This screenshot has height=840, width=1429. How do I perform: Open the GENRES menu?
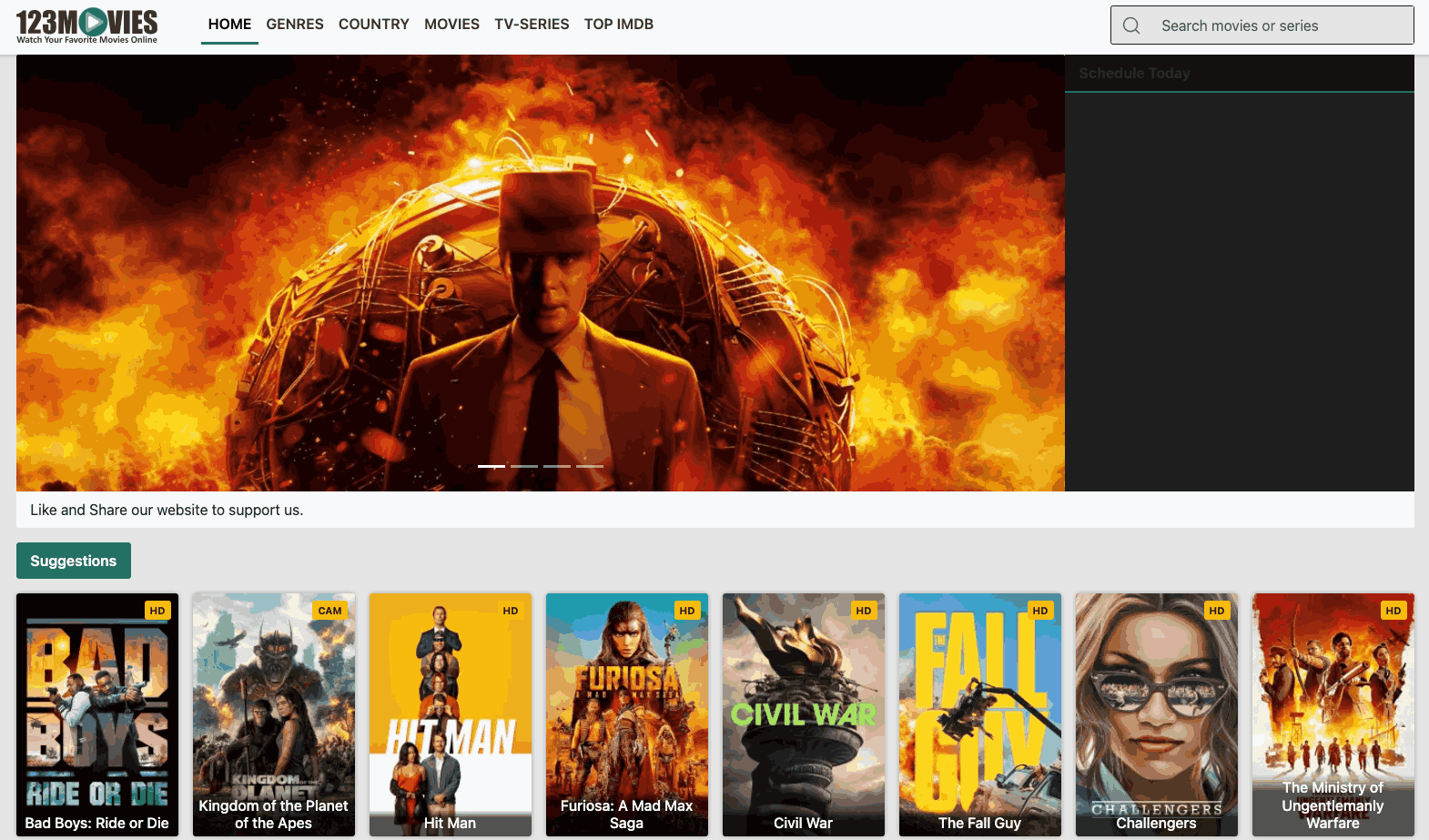point(295,24)
